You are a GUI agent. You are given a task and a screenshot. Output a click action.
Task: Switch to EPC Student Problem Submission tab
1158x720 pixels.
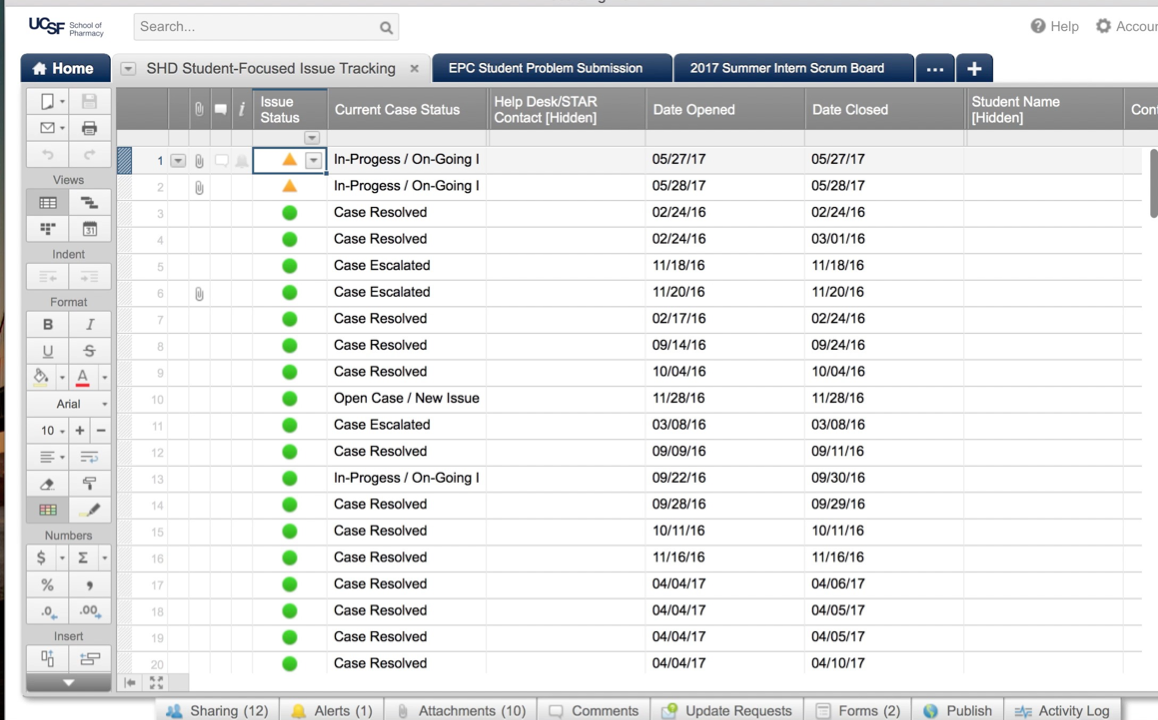point(545,68)
